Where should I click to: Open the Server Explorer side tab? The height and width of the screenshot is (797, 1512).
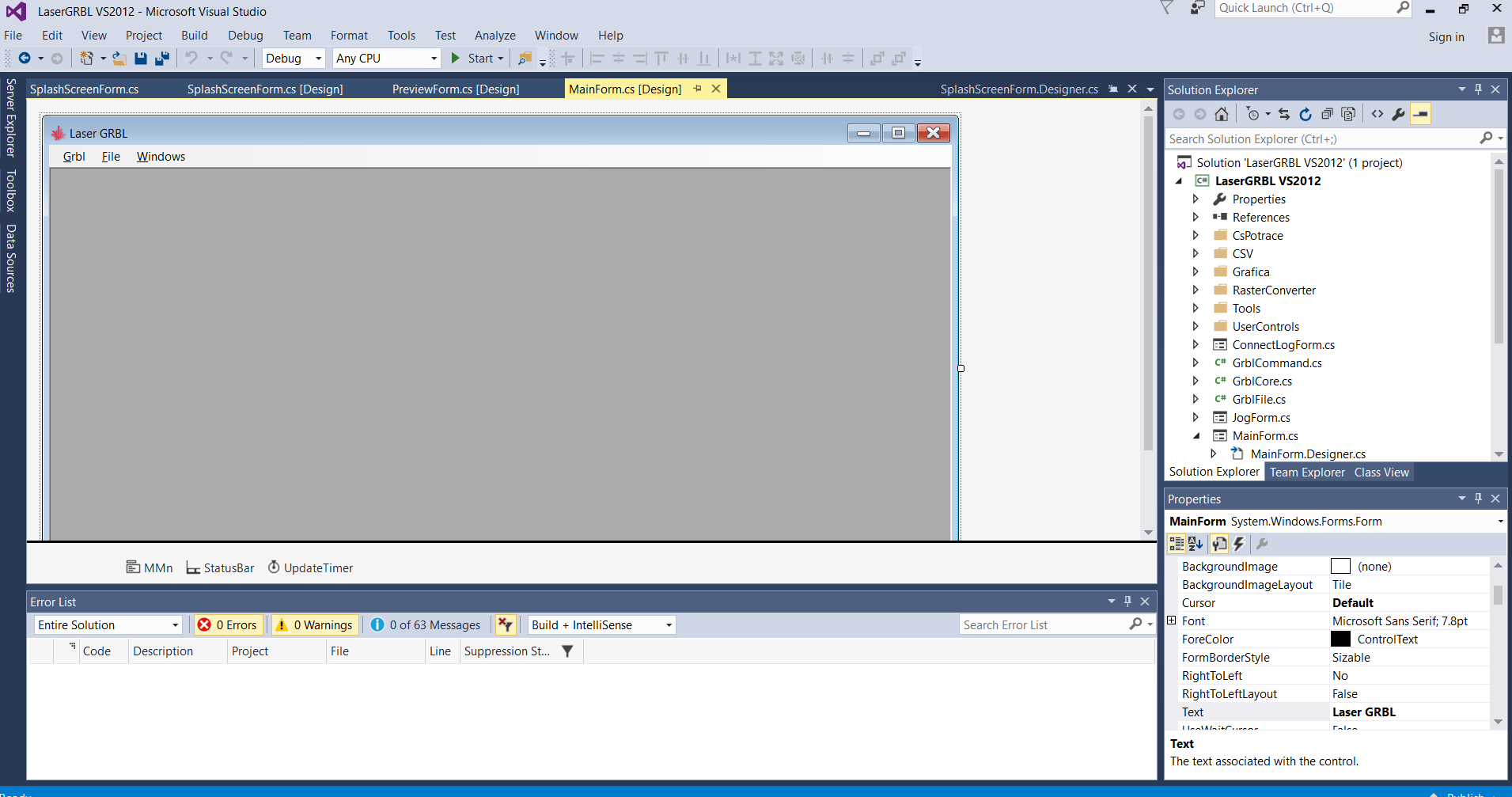tap(11, 117)
